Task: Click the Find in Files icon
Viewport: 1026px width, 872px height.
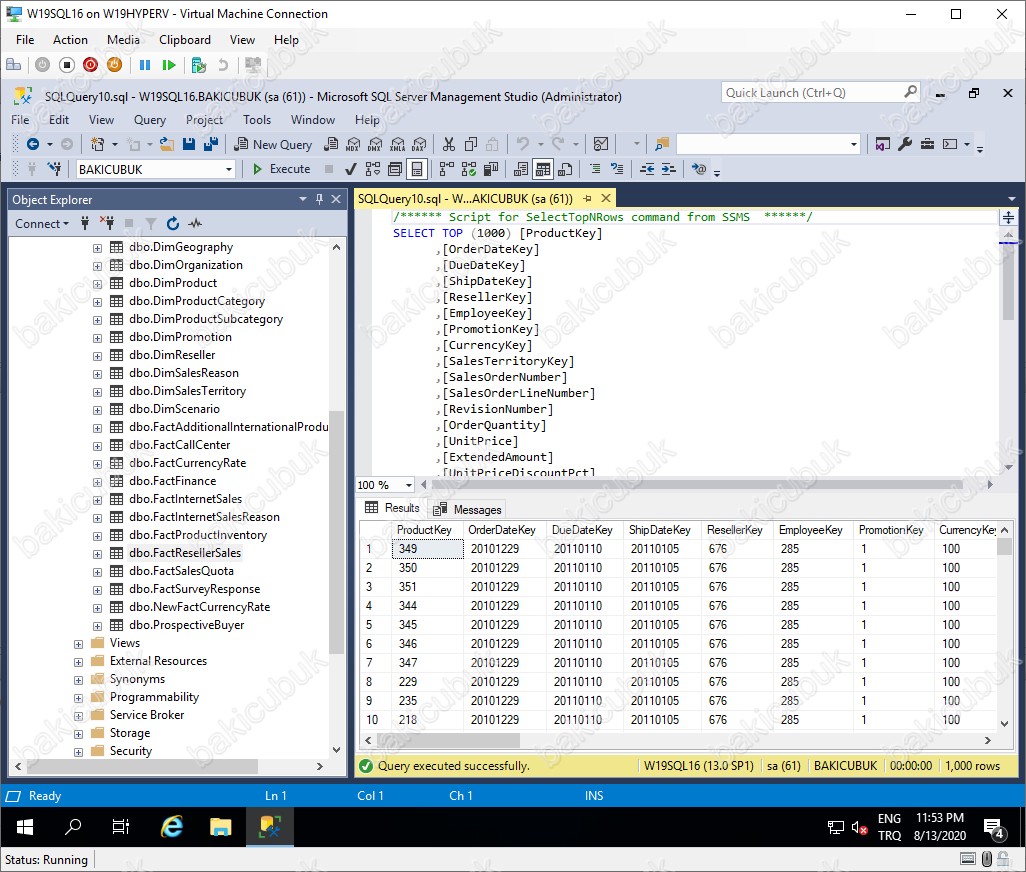Action: coord(662,145)
